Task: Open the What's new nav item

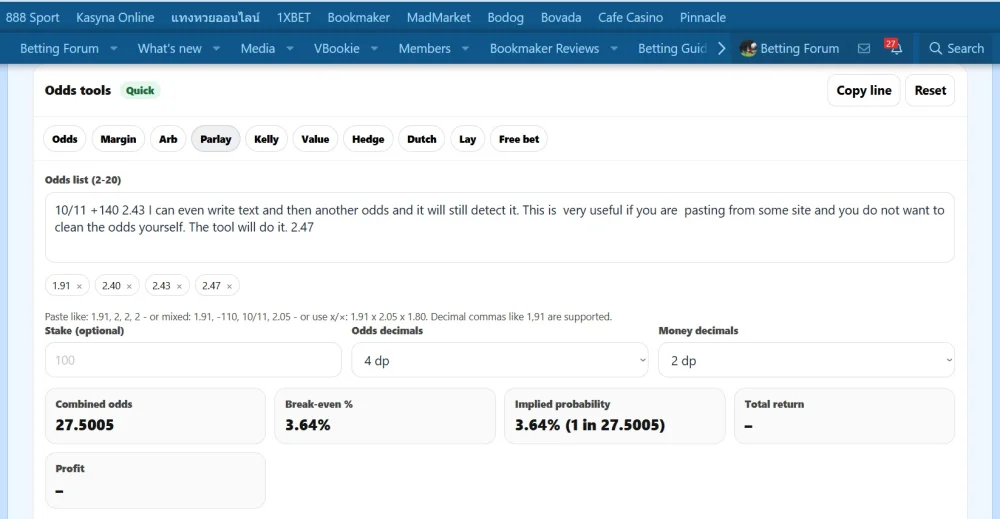Action: [x=170, y=48]
